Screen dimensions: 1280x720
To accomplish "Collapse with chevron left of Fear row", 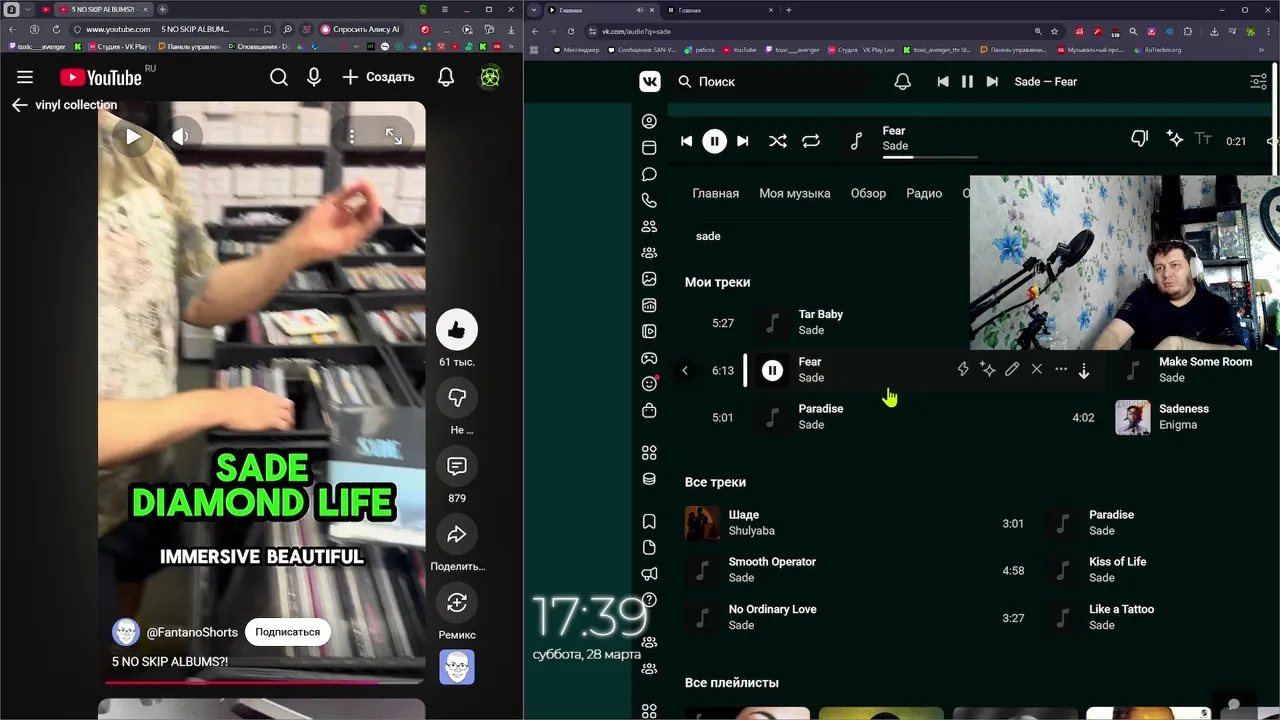I will point(685,370).
